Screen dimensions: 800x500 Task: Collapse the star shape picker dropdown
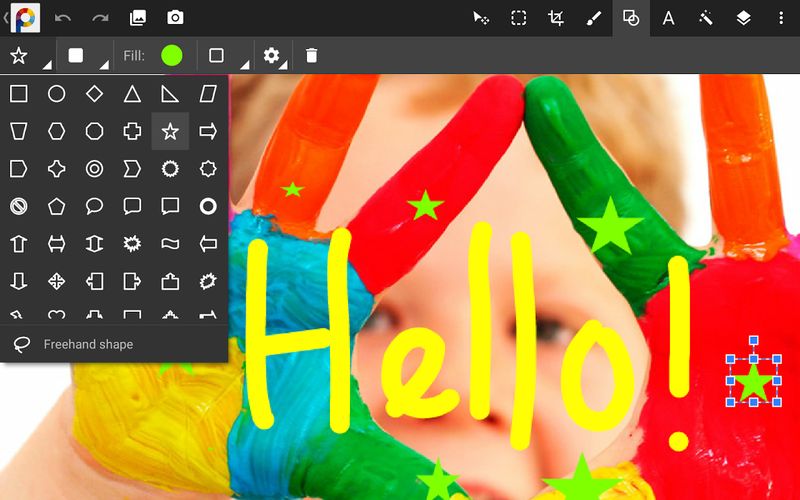pyautogui.click(x=30, y=55)
